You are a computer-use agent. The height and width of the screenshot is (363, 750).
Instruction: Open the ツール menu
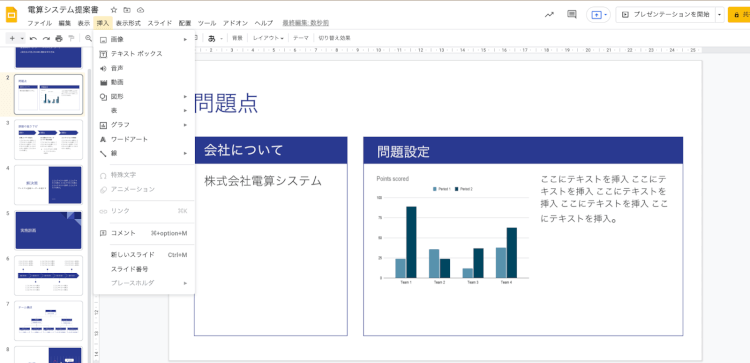(207, 23)
